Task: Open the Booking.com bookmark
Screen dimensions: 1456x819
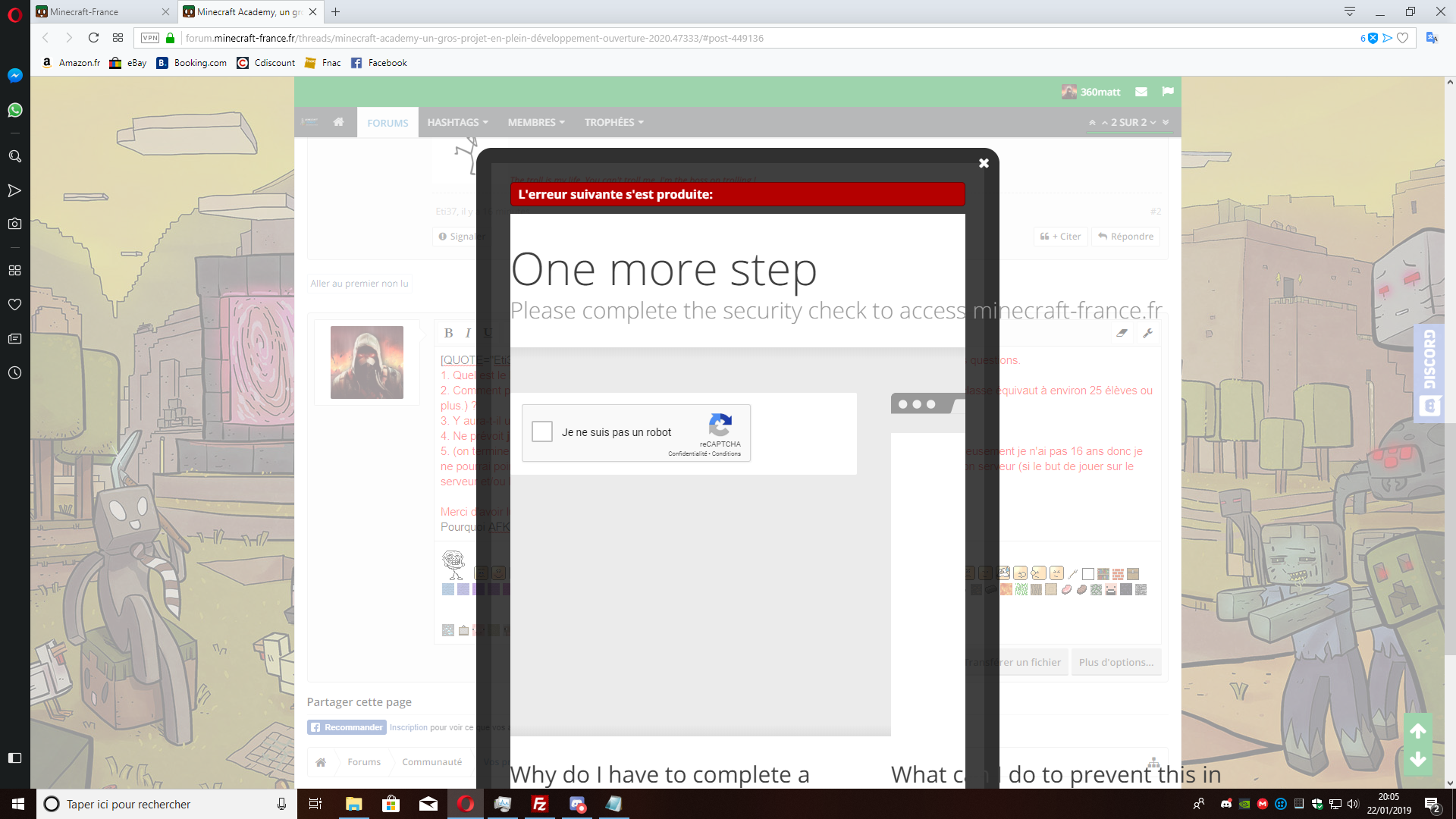Action: click(192, 63)
